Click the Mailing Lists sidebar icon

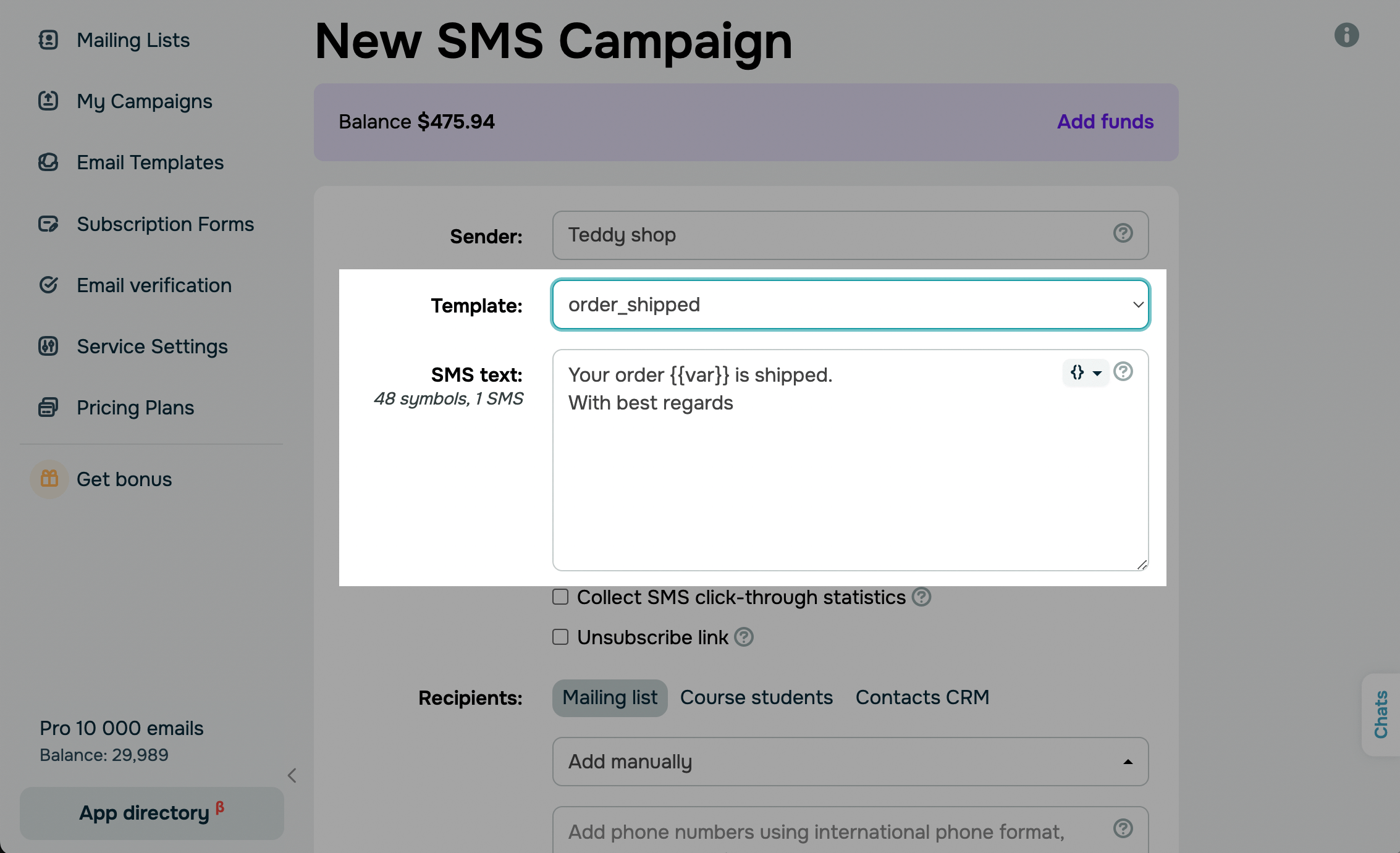click(48, 40)
